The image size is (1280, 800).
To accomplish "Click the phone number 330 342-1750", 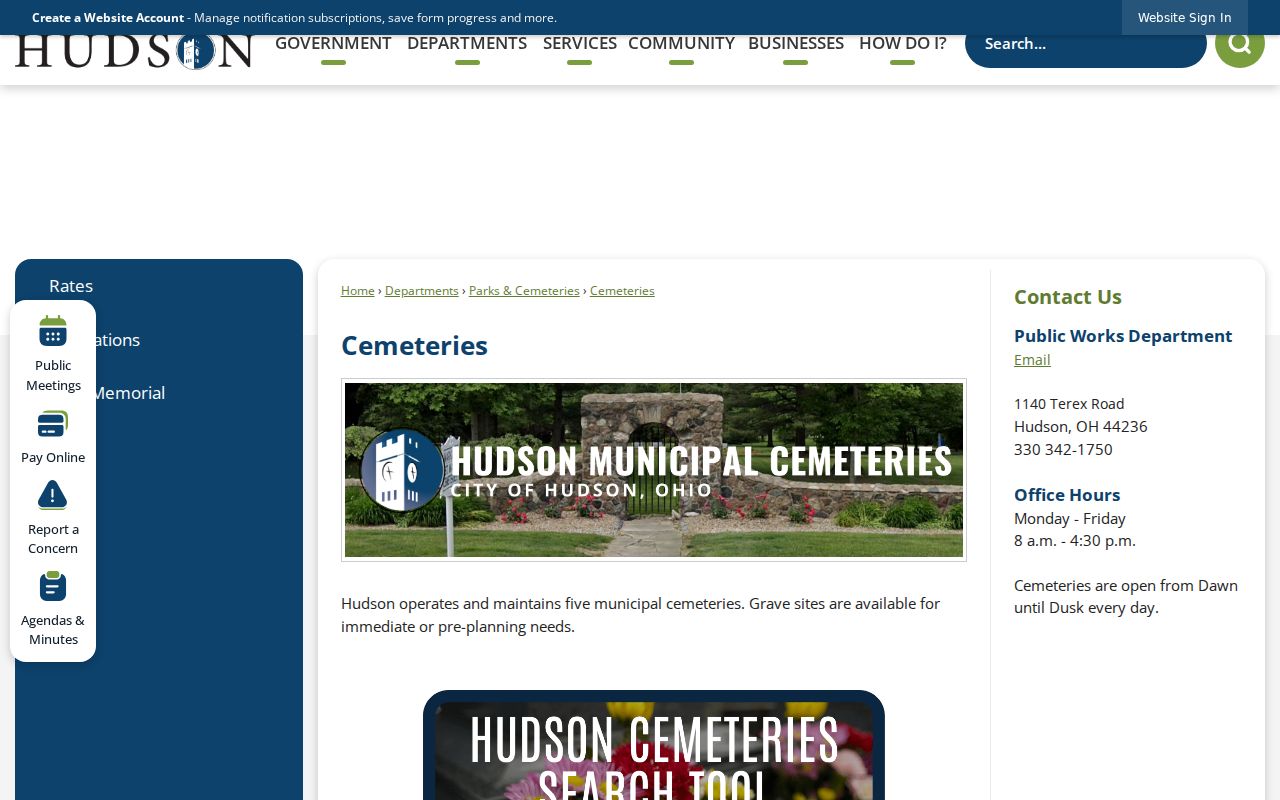I will [1063, 450].
